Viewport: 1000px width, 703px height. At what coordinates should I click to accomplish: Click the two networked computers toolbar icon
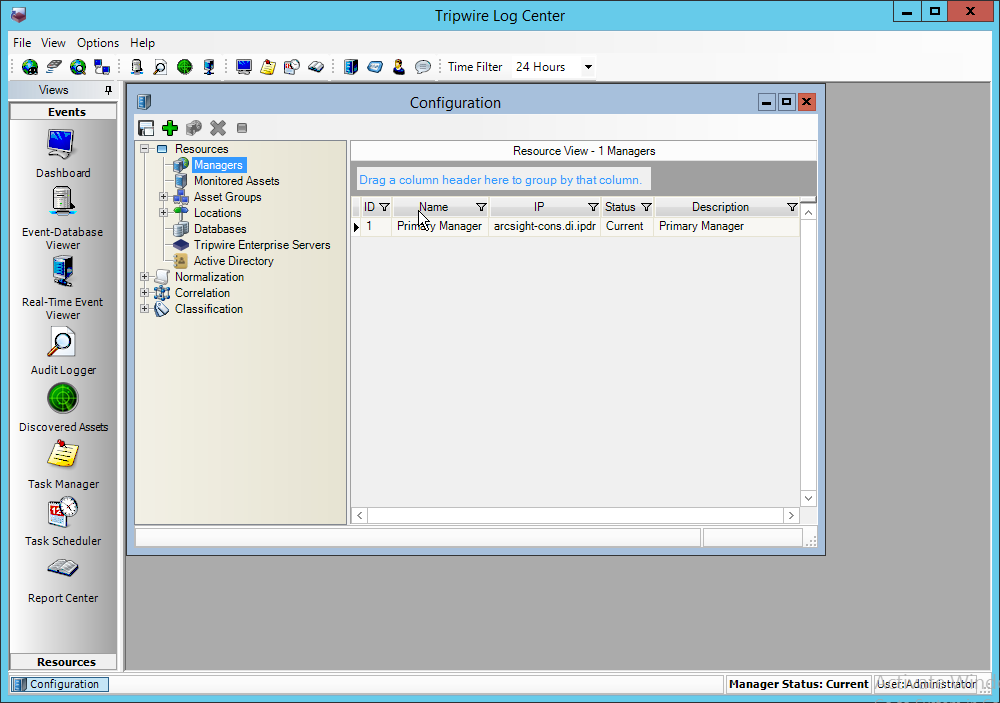(101, 66)
